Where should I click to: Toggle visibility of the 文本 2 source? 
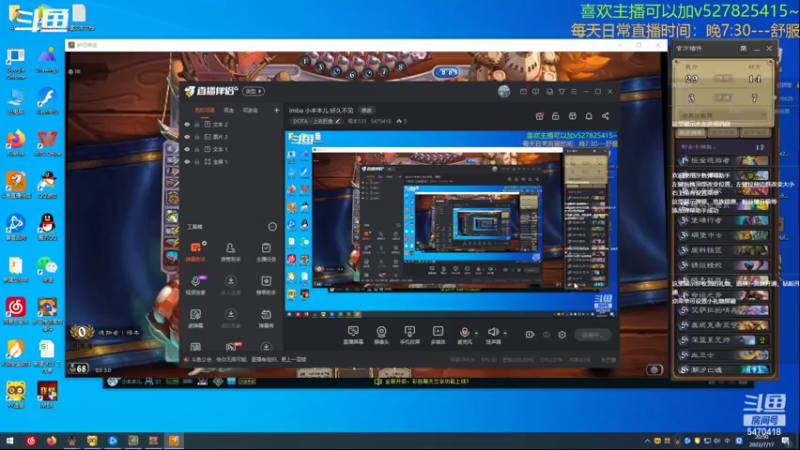tap(187, 124)
